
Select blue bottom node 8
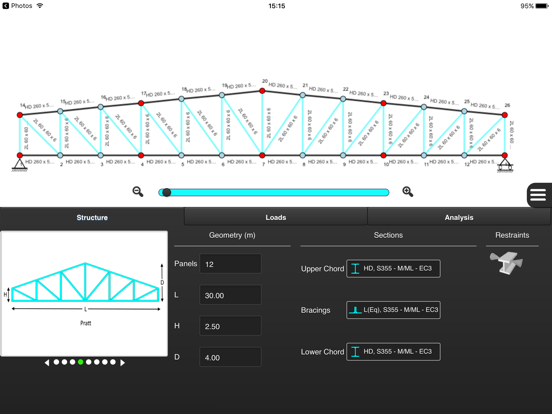(302, 155)
